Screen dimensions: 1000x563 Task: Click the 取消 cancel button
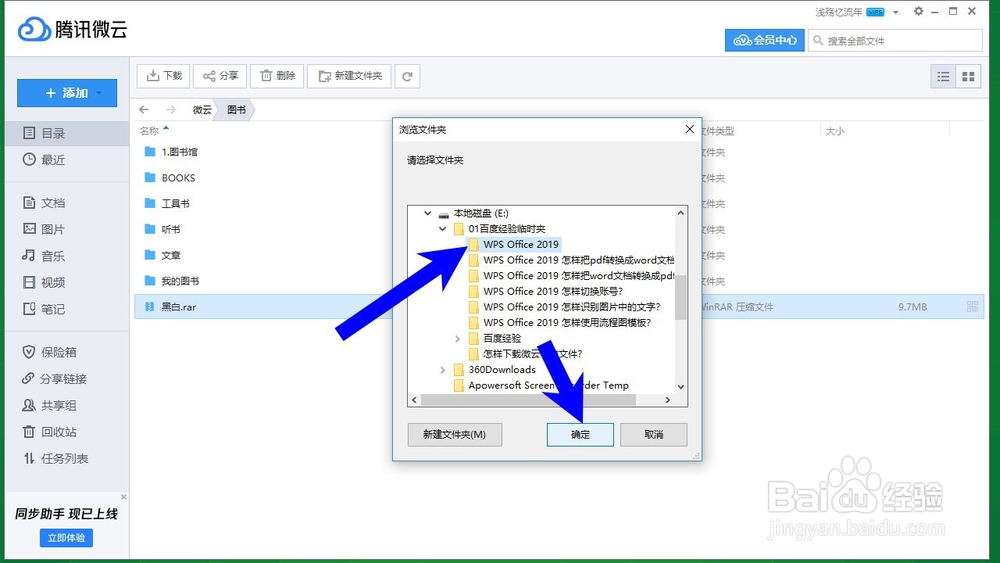(x=654, y=434)
